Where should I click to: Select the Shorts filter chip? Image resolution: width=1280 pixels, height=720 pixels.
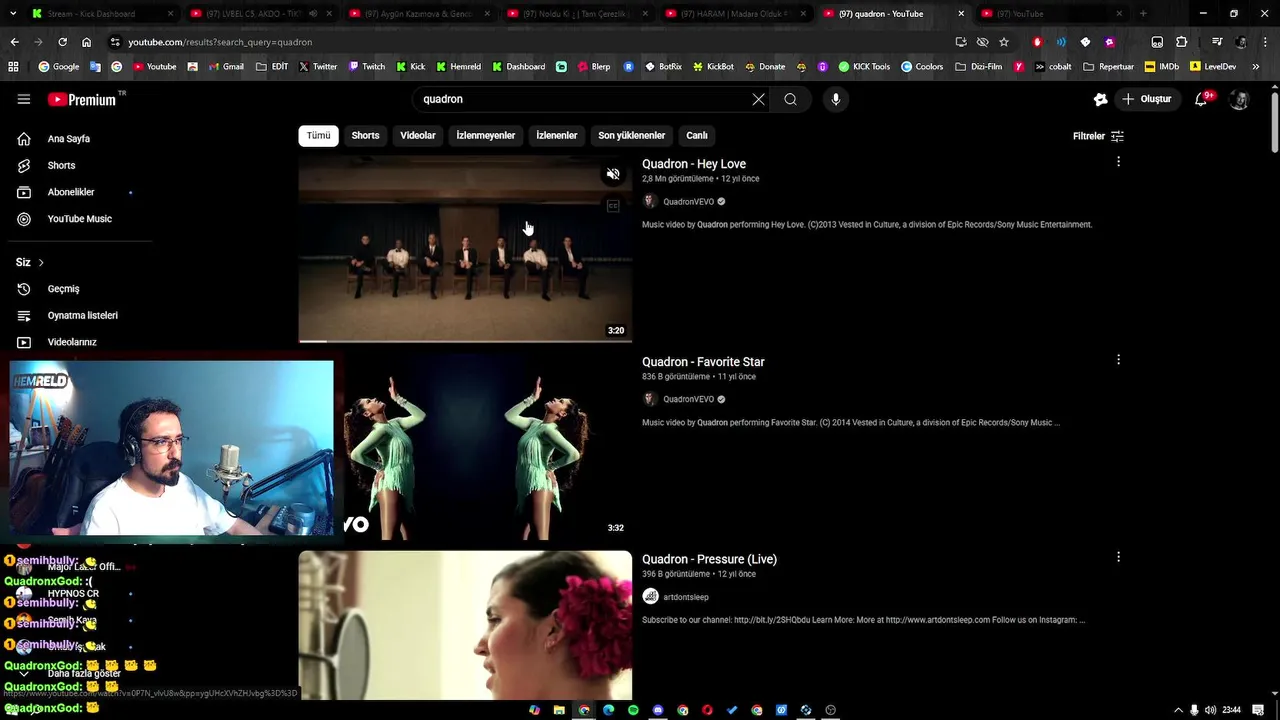click(365, 135)
